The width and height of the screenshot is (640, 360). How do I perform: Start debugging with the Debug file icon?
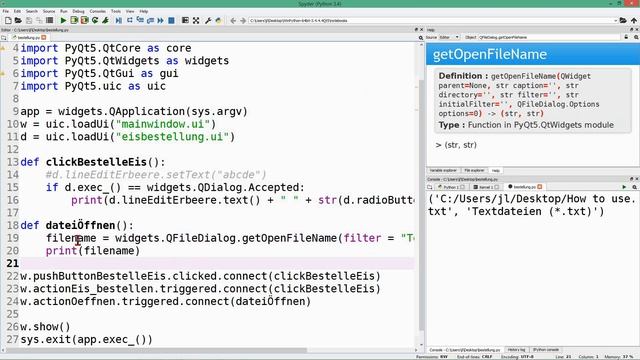coord(119,20)
